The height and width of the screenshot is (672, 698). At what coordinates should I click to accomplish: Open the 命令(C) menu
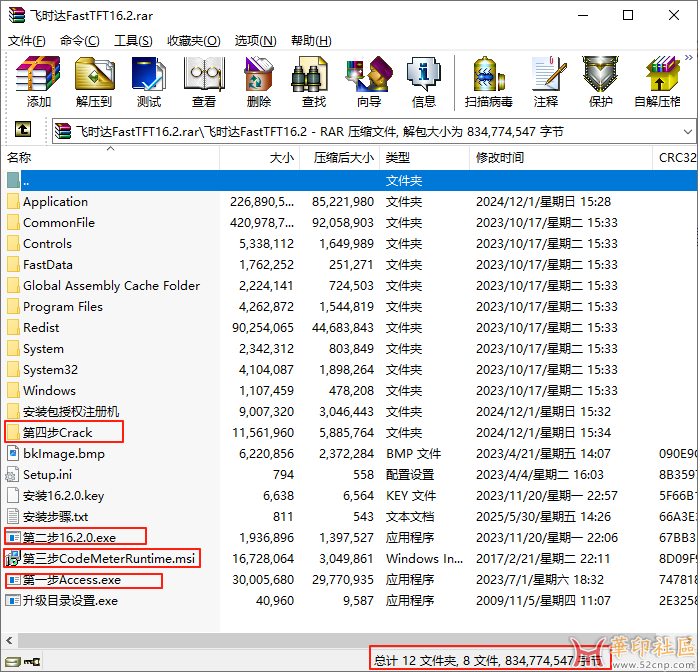pos(80,41)
